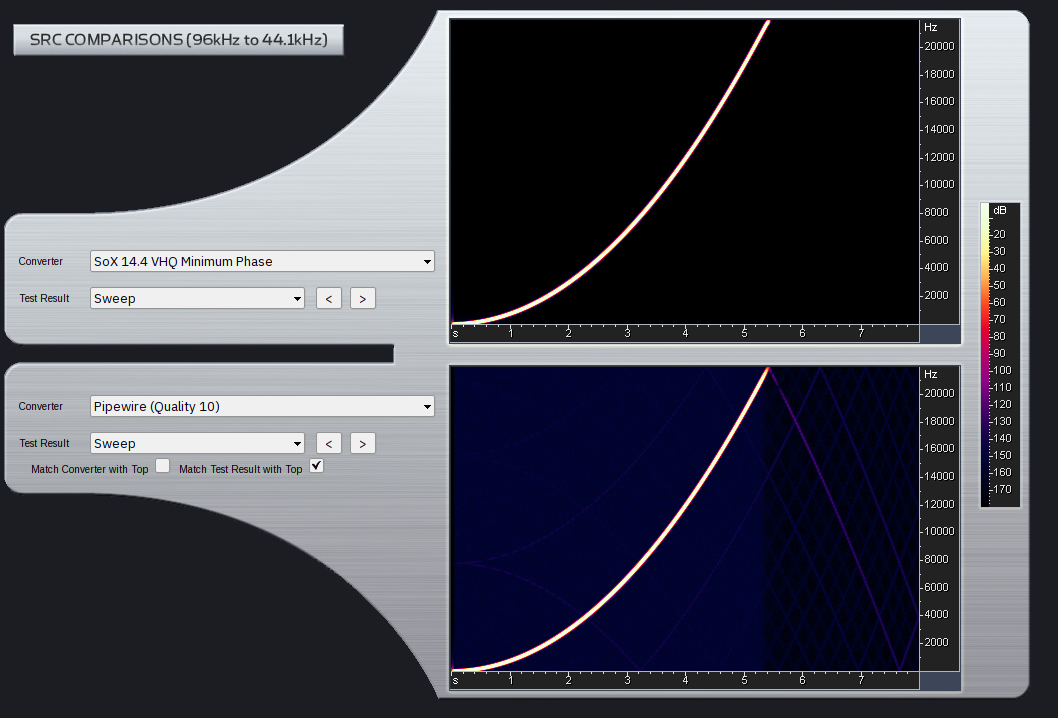Go to next bottom test result

pyautogui.click(x=362, y=443)
